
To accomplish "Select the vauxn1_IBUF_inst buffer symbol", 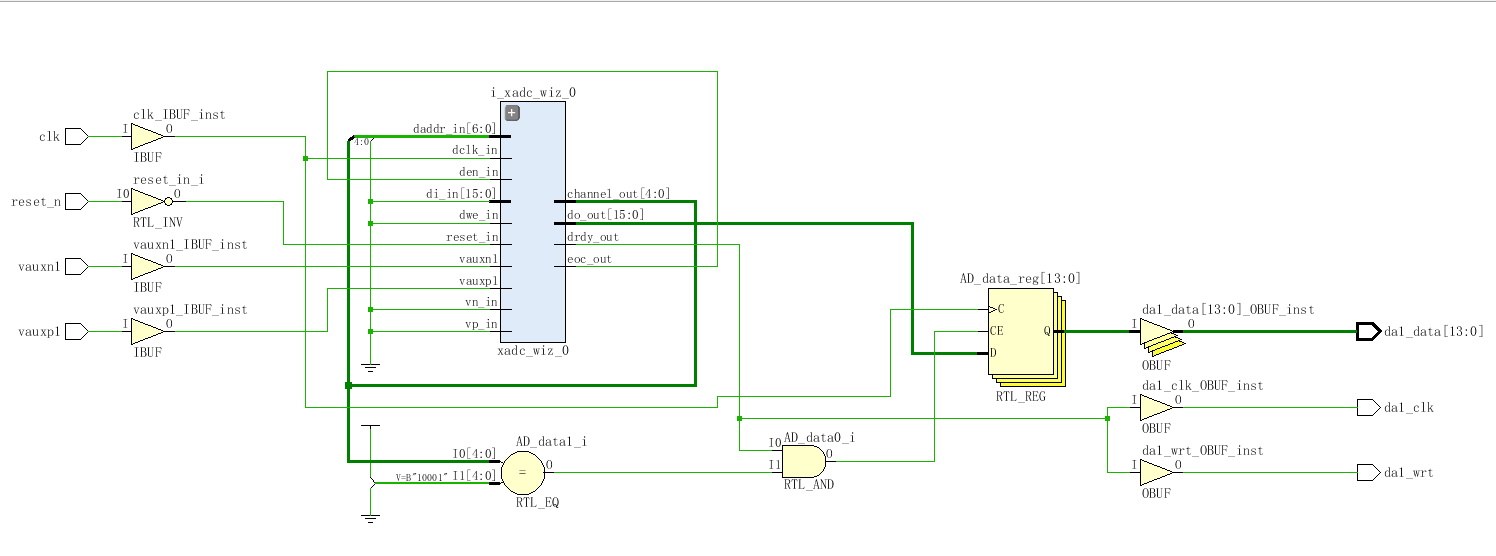I will [x=146, y=266].
